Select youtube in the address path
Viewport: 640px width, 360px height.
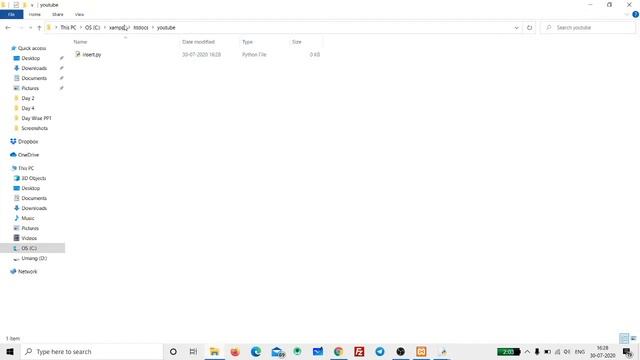(x=166, y=27)
